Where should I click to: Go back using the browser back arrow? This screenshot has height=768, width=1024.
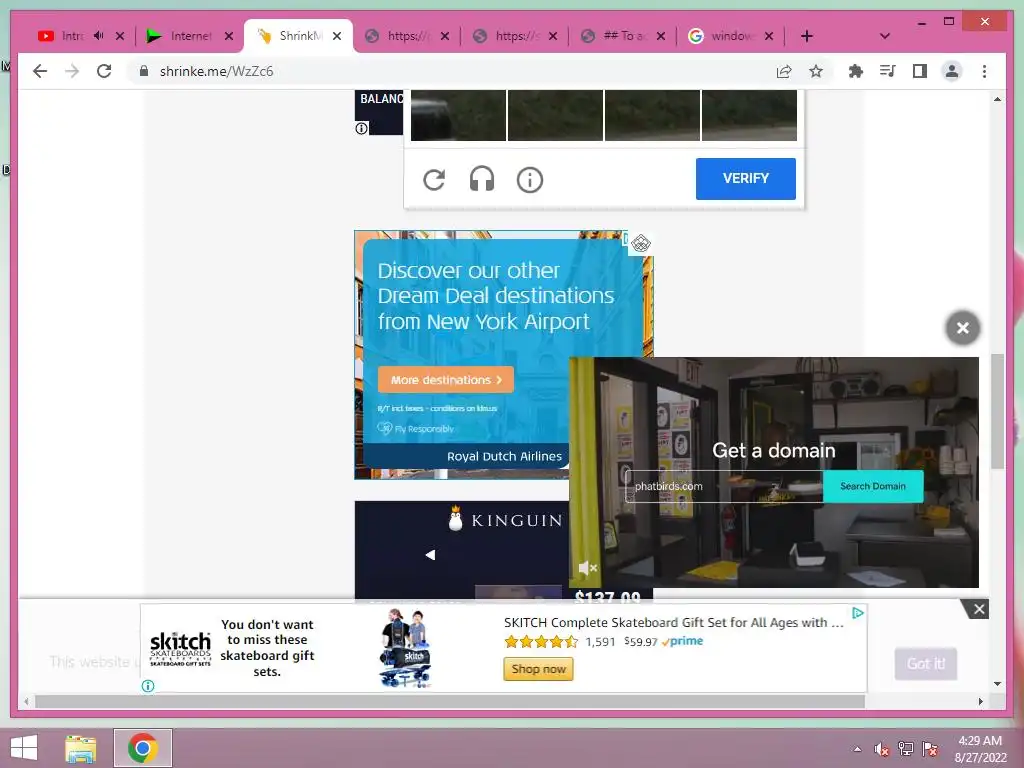(40, 71)
